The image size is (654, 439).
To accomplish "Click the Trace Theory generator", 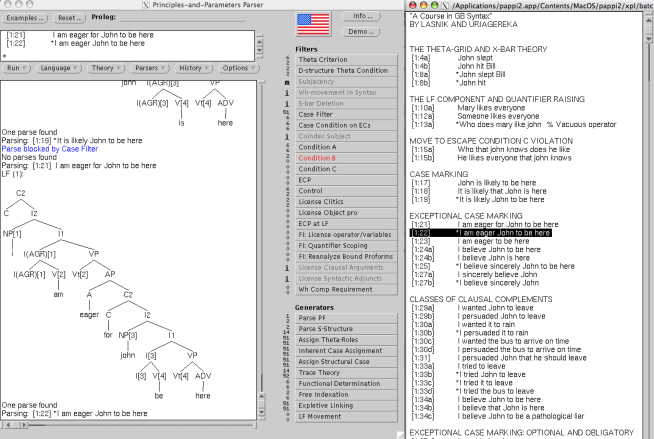I will (x=346, y=373).
